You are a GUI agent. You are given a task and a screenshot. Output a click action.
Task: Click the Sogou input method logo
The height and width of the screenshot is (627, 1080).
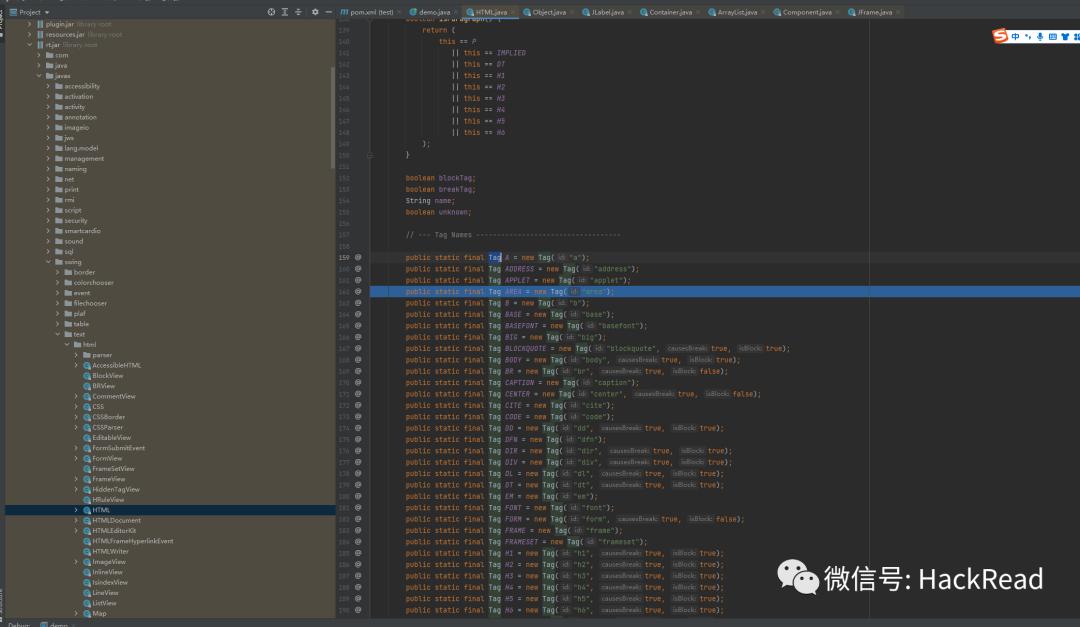tap(1000, 36)
